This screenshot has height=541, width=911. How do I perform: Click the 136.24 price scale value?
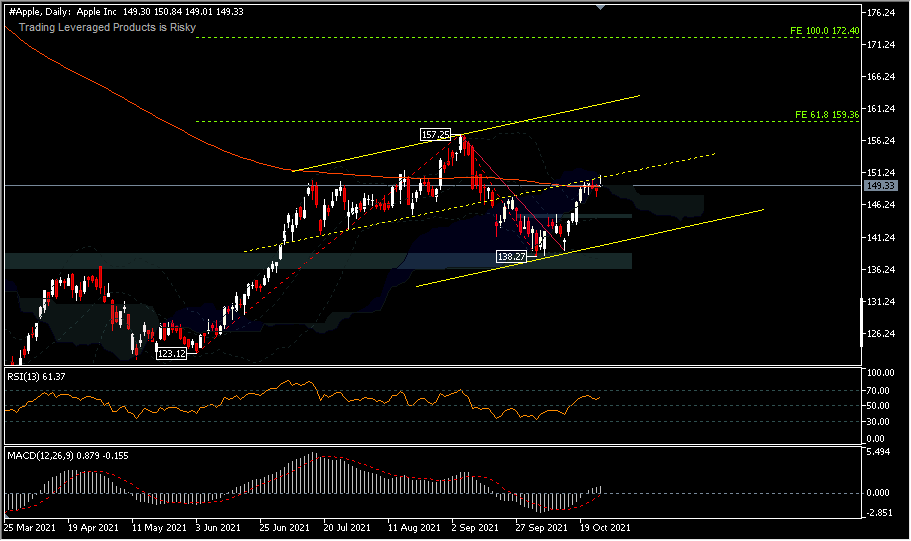coord(880,270)
